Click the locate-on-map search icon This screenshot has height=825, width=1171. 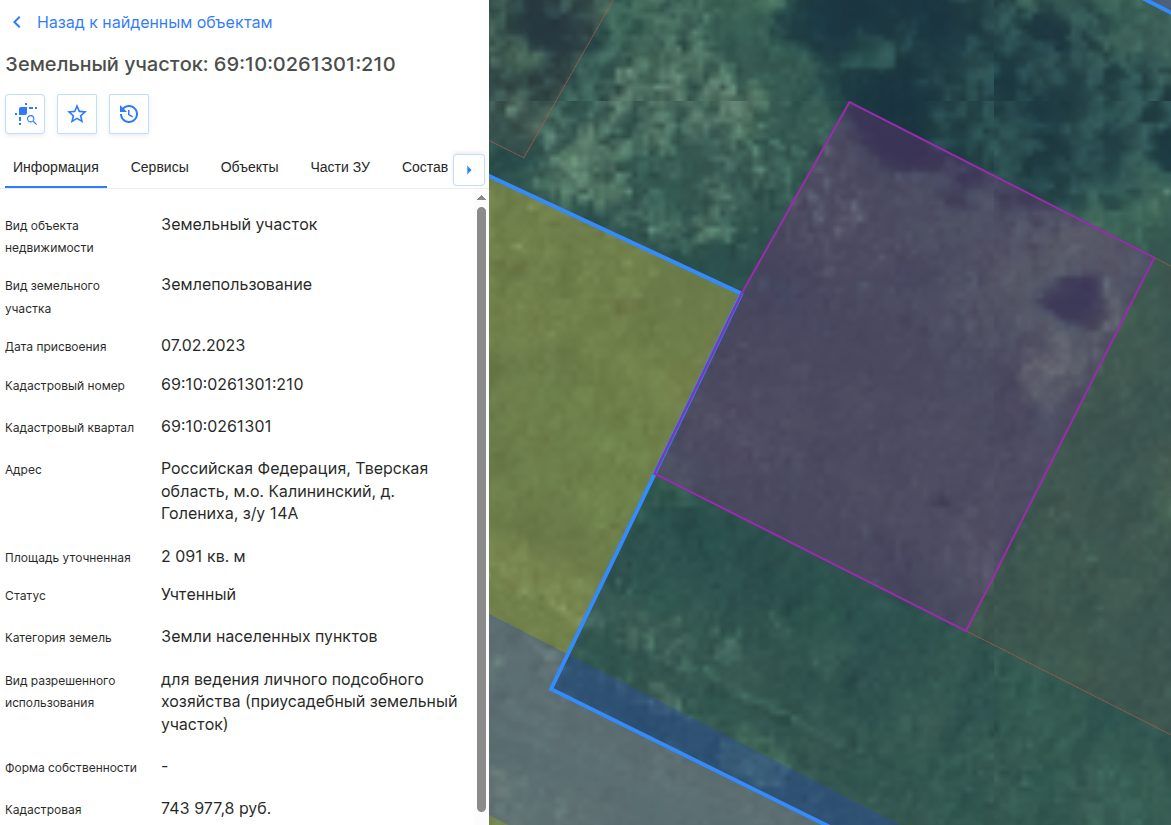(x=25, y=114)
